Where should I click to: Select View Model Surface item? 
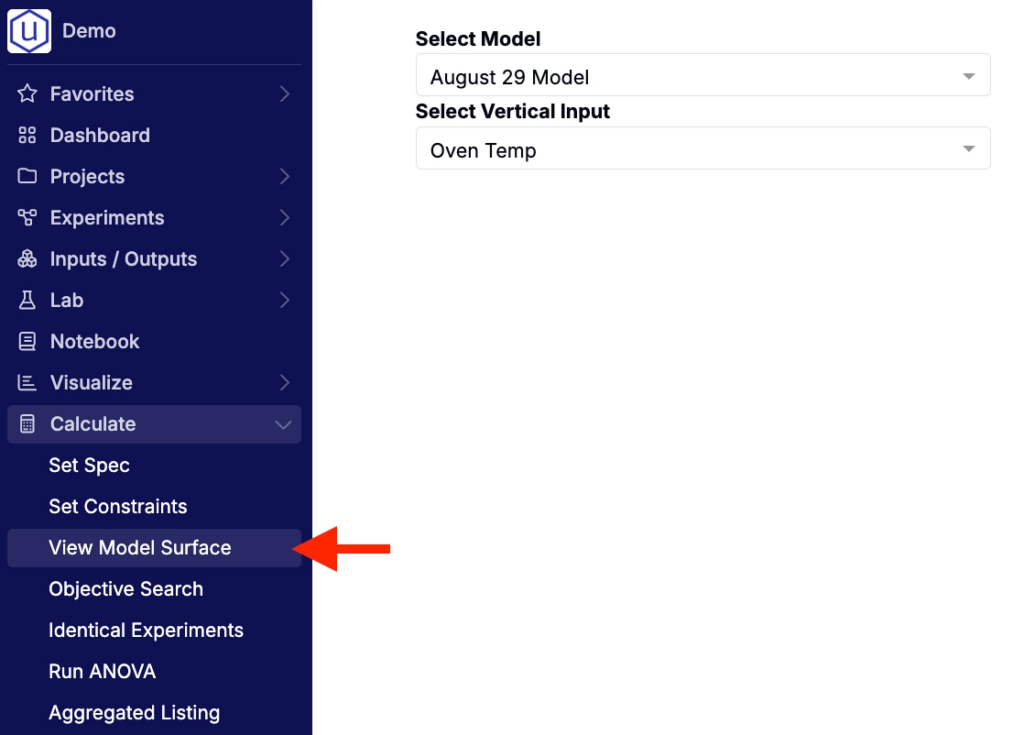pos(154,547)
